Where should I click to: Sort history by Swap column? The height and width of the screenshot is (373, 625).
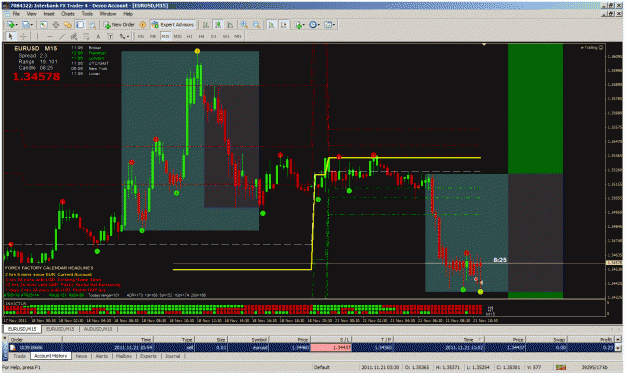[546, 340]
